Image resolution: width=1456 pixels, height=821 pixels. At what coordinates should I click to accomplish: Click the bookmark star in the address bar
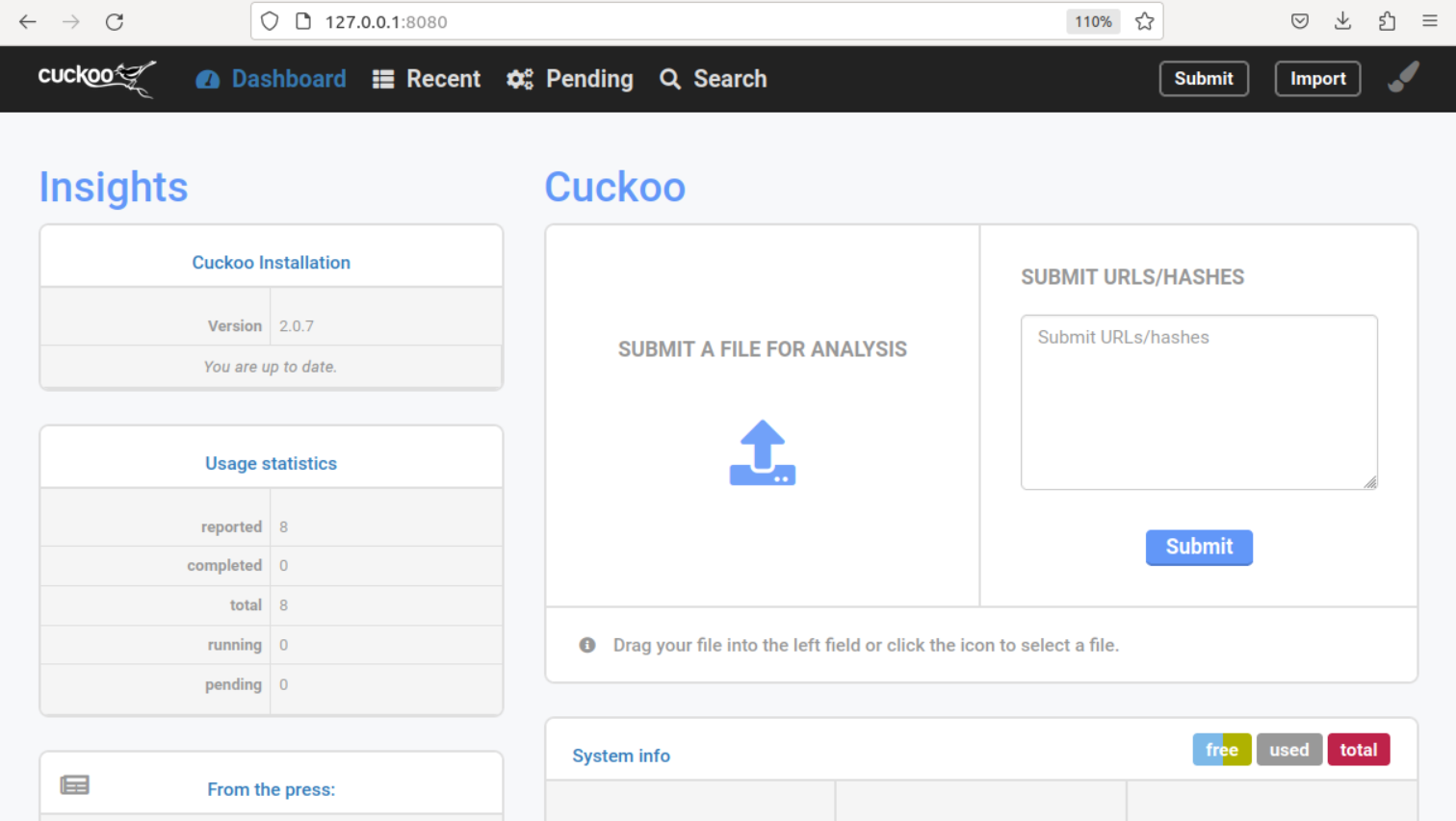tap(1144, 20)
